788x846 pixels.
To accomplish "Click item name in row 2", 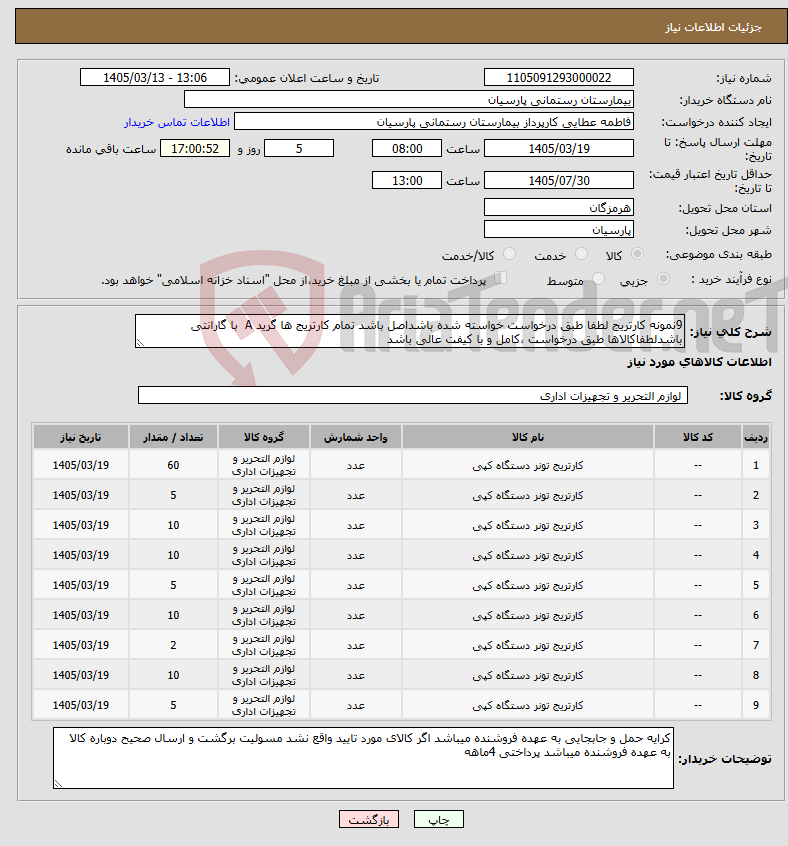I will coord(527,495).
